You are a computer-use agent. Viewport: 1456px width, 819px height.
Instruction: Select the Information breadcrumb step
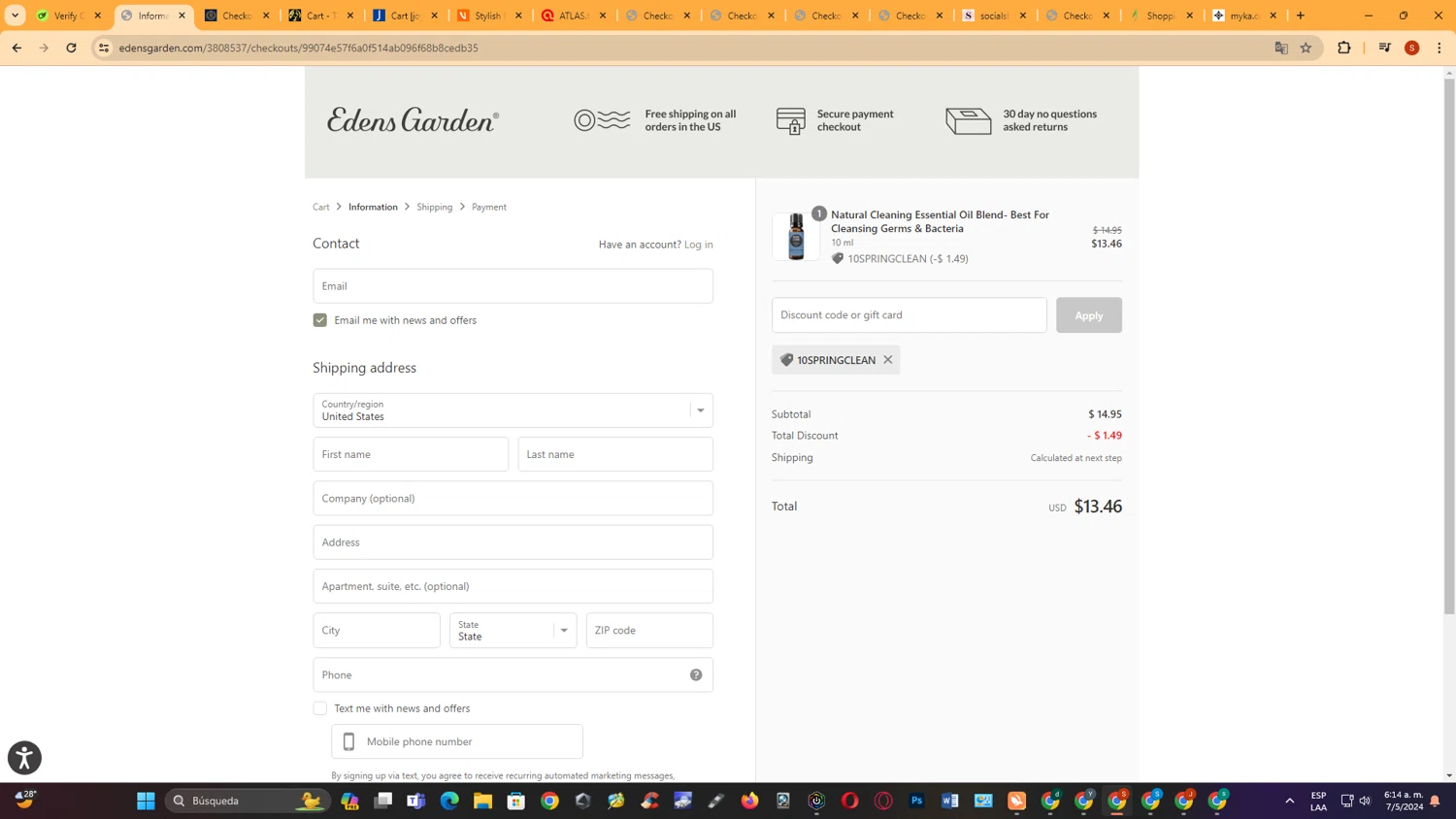tap(373, 207)
